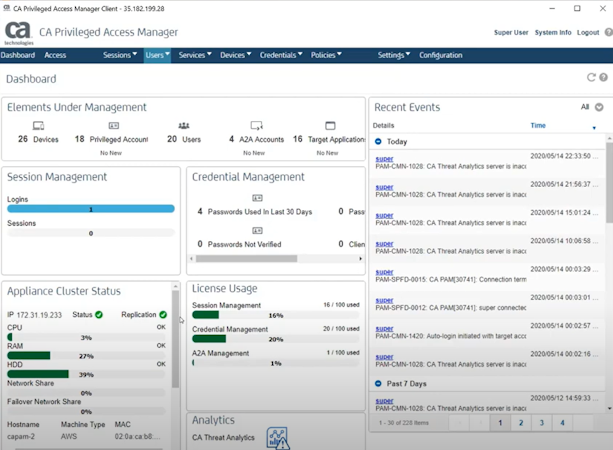Click the RAM usage bar
Image resolution: width=613 pixels, height=450 pixels.
(x=86, y=356)
